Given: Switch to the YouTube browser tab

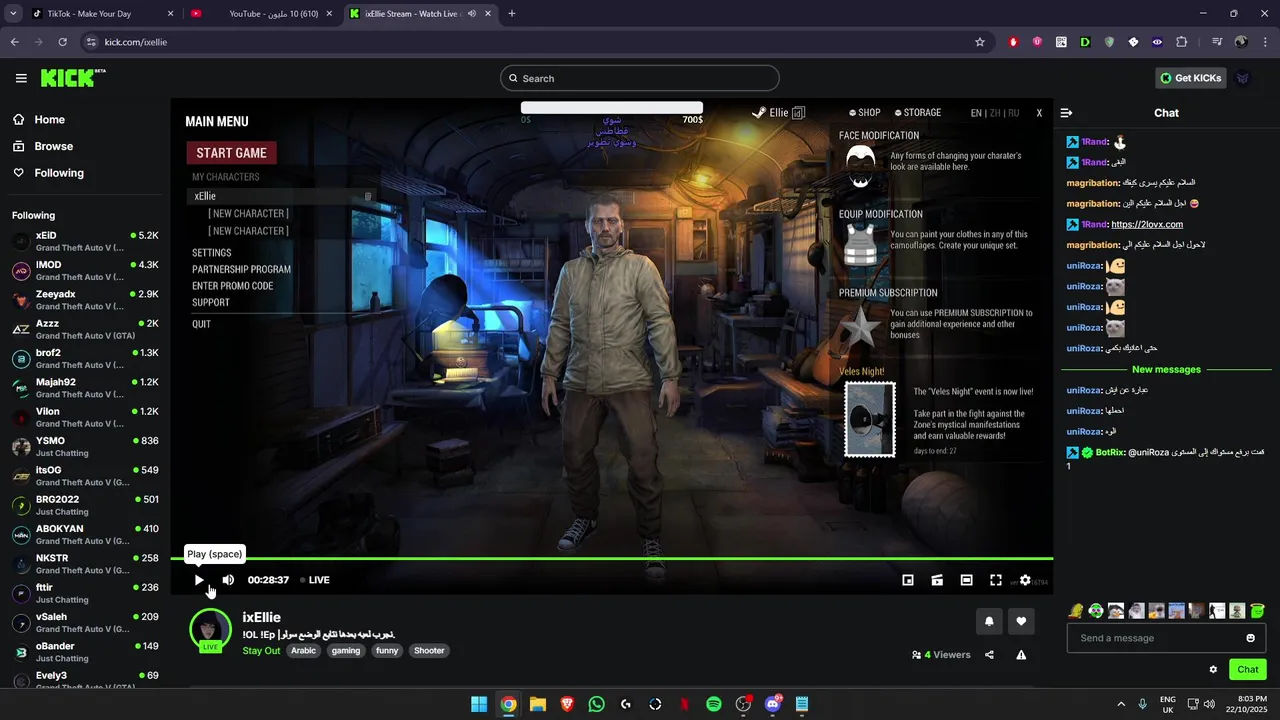Looking at the screenshot, I should coord(262,14).
